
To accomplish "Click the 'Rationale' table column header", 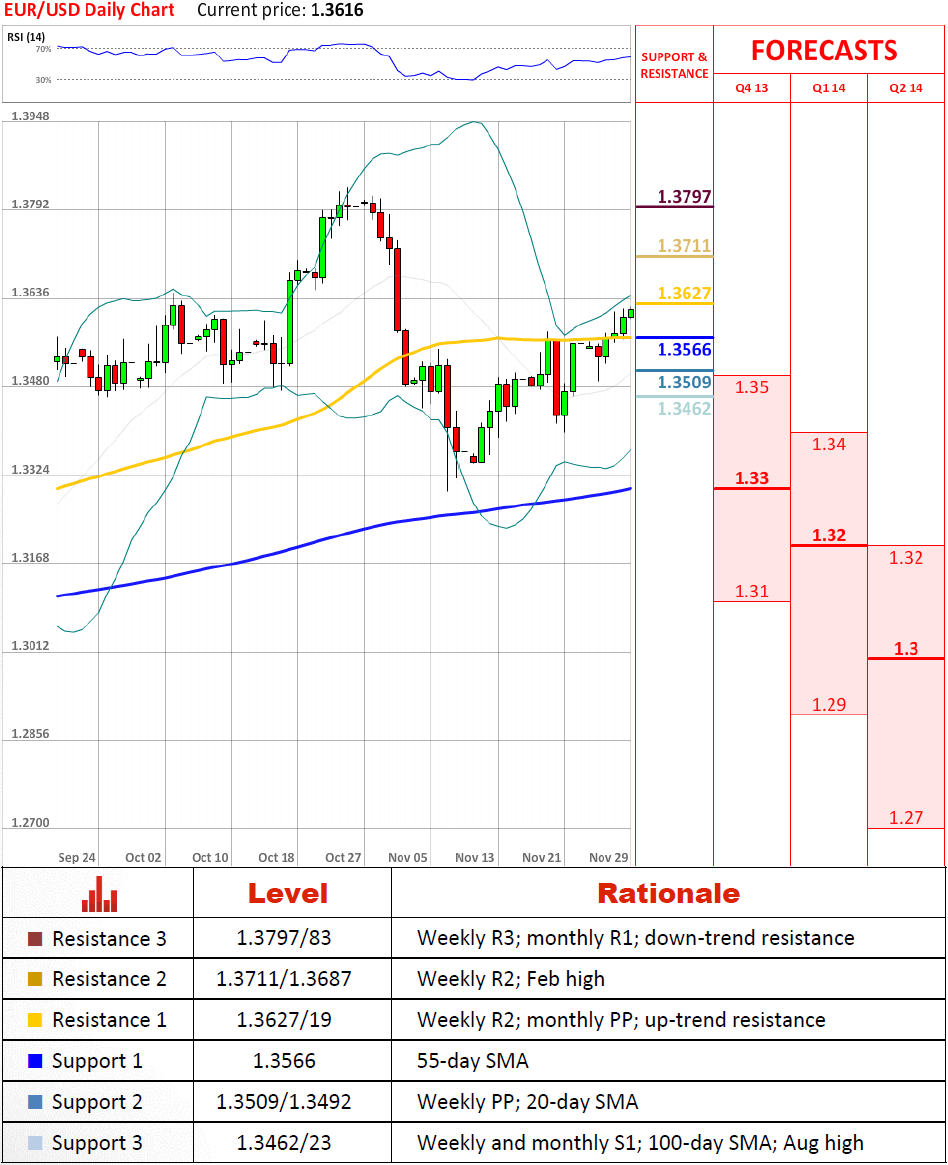I will (669, 893).
